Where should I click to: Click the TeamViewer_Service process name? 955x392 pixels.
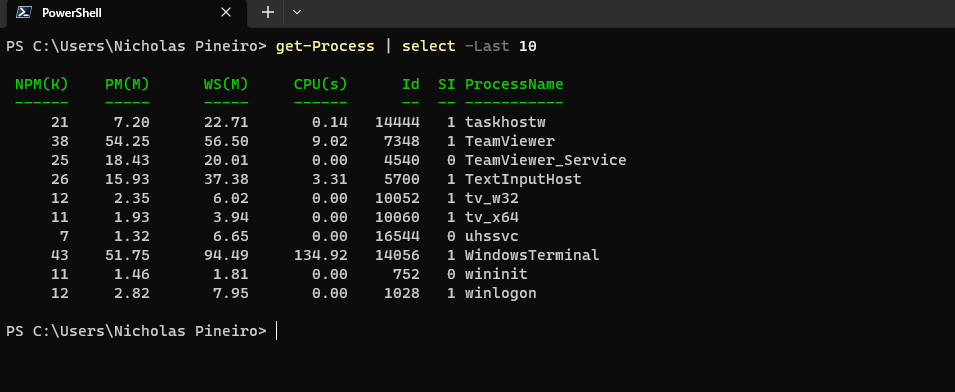click(x=546, y=160)
